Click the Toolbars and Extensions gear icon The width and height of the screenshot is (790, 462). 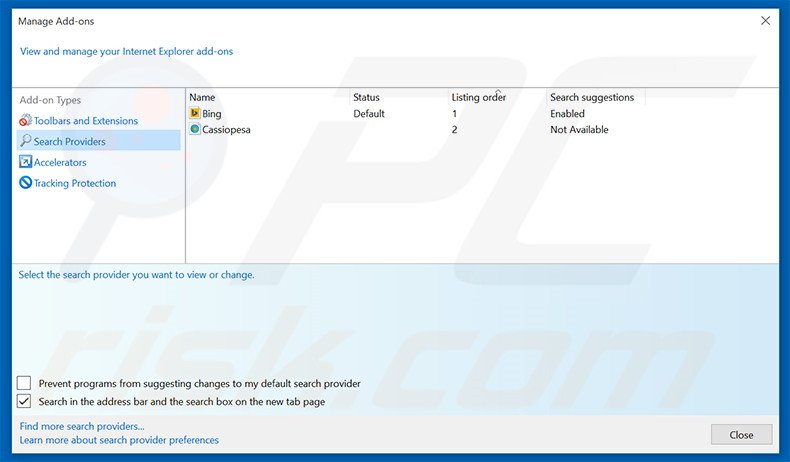25,120
